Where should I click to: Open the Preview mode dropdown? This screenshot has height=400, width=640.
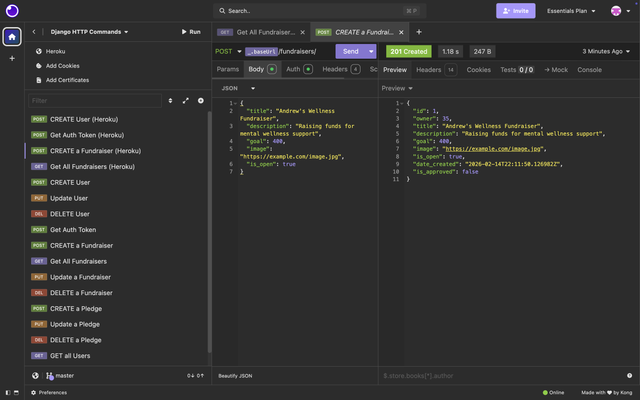coord(397,88)
